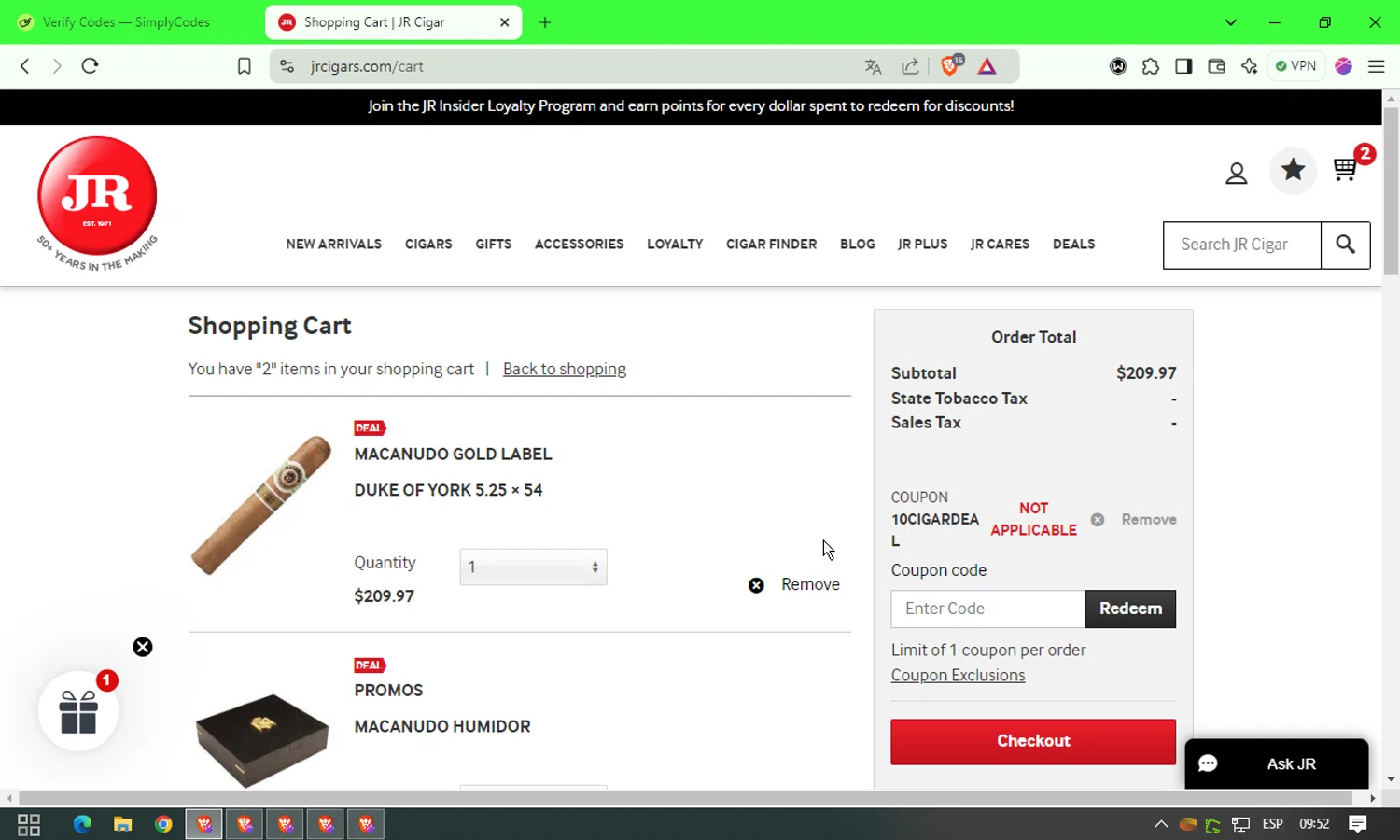
Task: Open the Windows notification center
Action: (1358, 824)
